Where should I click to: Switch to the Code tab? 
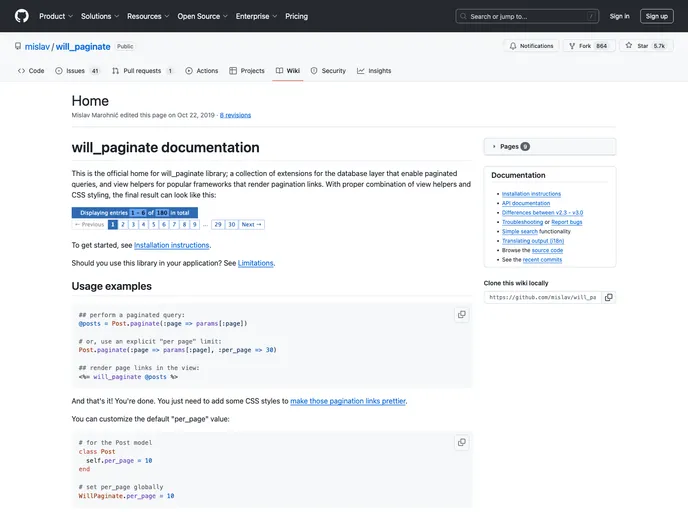coord(31,71)
